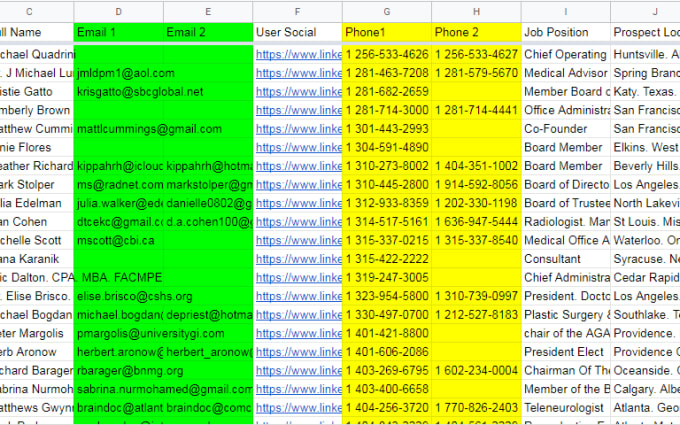Screen dimensions: 680x425
Task: Select phone cell 1 281-463-7208
Action: 387,73
